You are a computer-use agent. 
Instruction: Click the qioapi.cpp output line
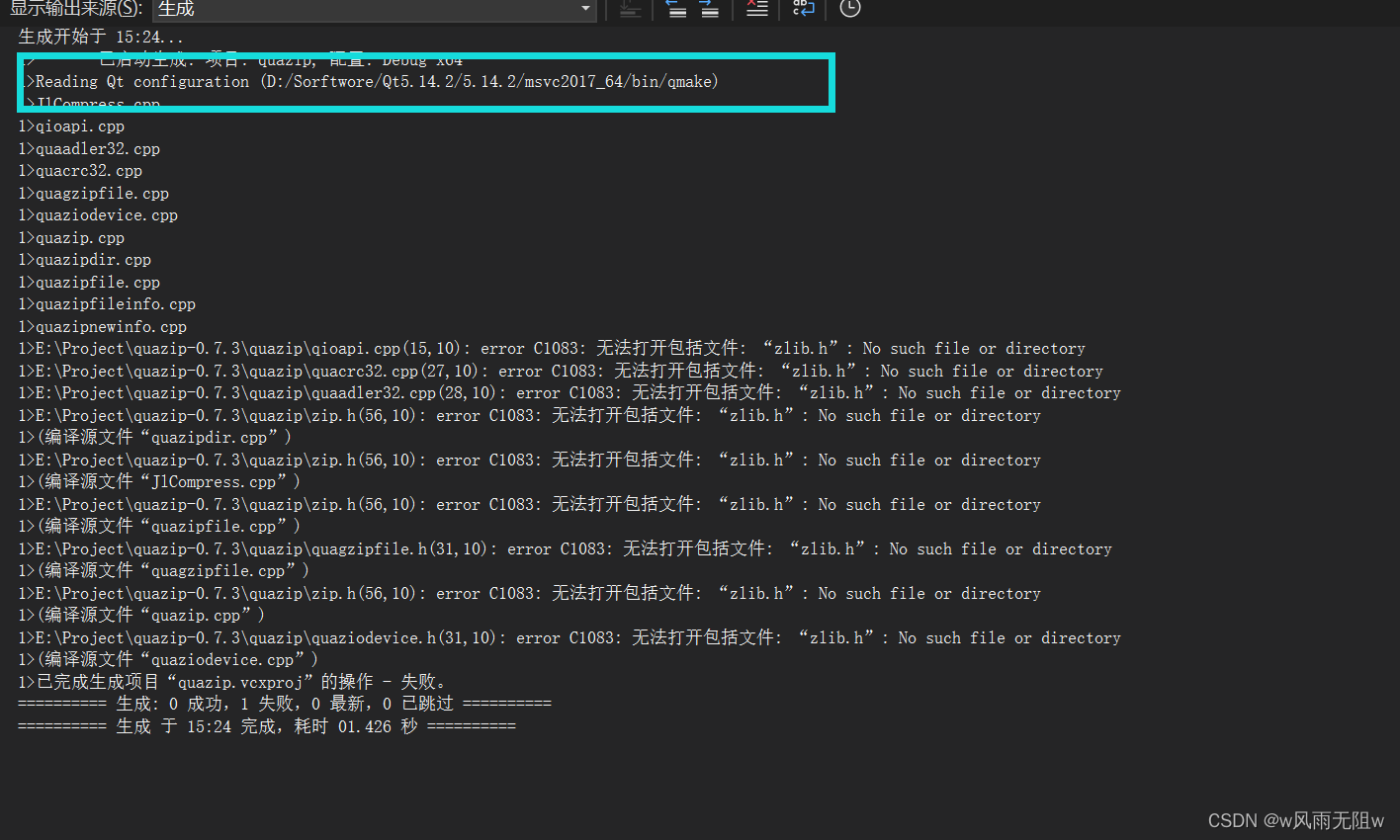(x=71, y=126)
